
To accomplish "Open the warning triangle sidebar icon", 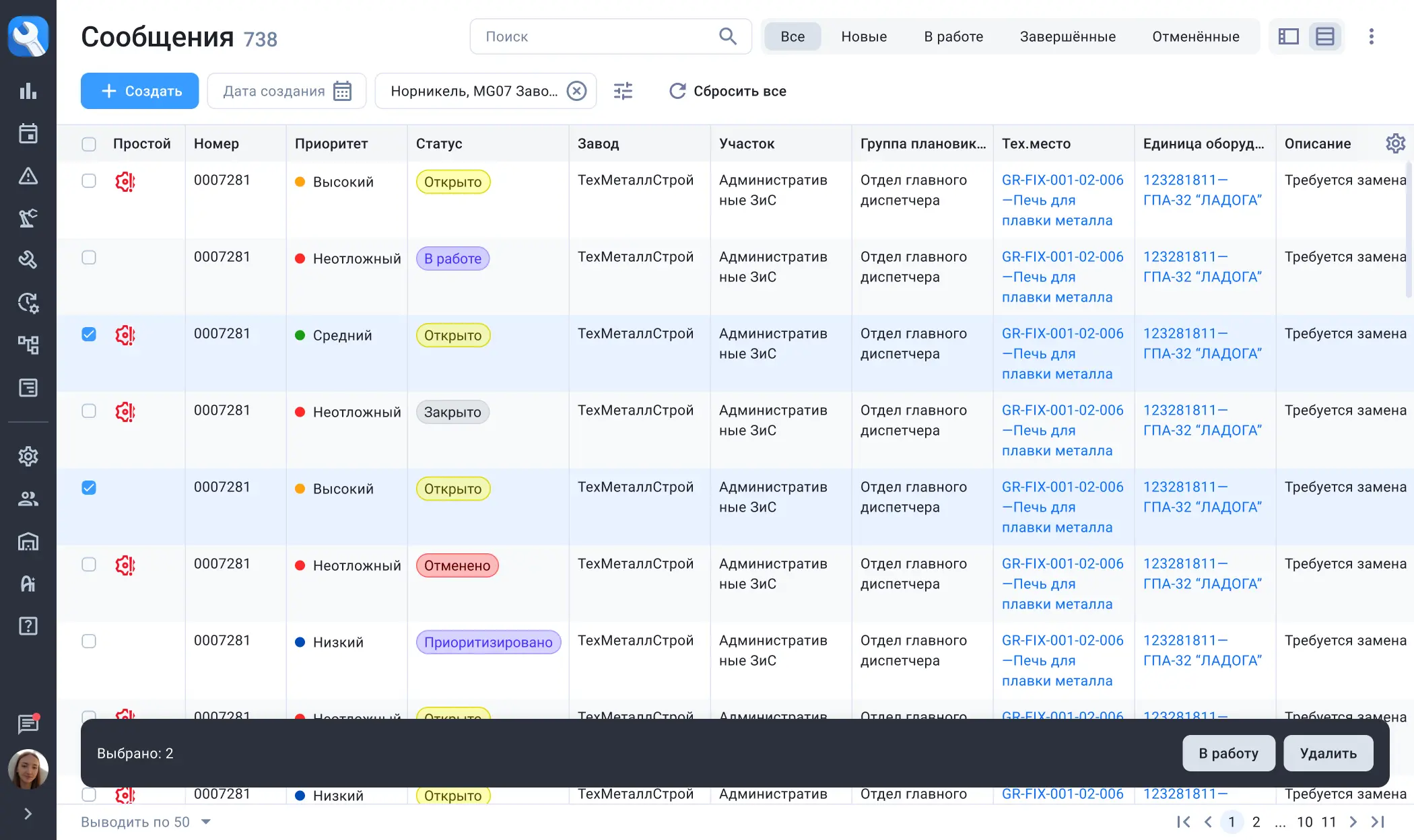I will pos(28,176).
